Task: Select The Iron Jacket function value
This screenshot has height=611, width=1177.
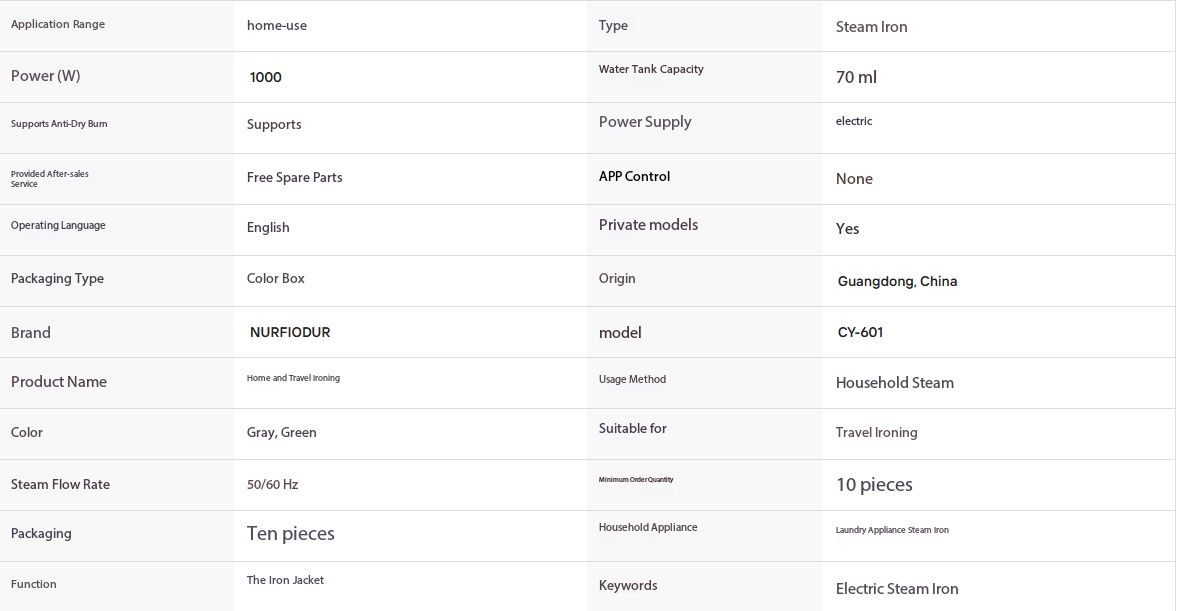Action: pyautogui.click(x=285, y=580)
